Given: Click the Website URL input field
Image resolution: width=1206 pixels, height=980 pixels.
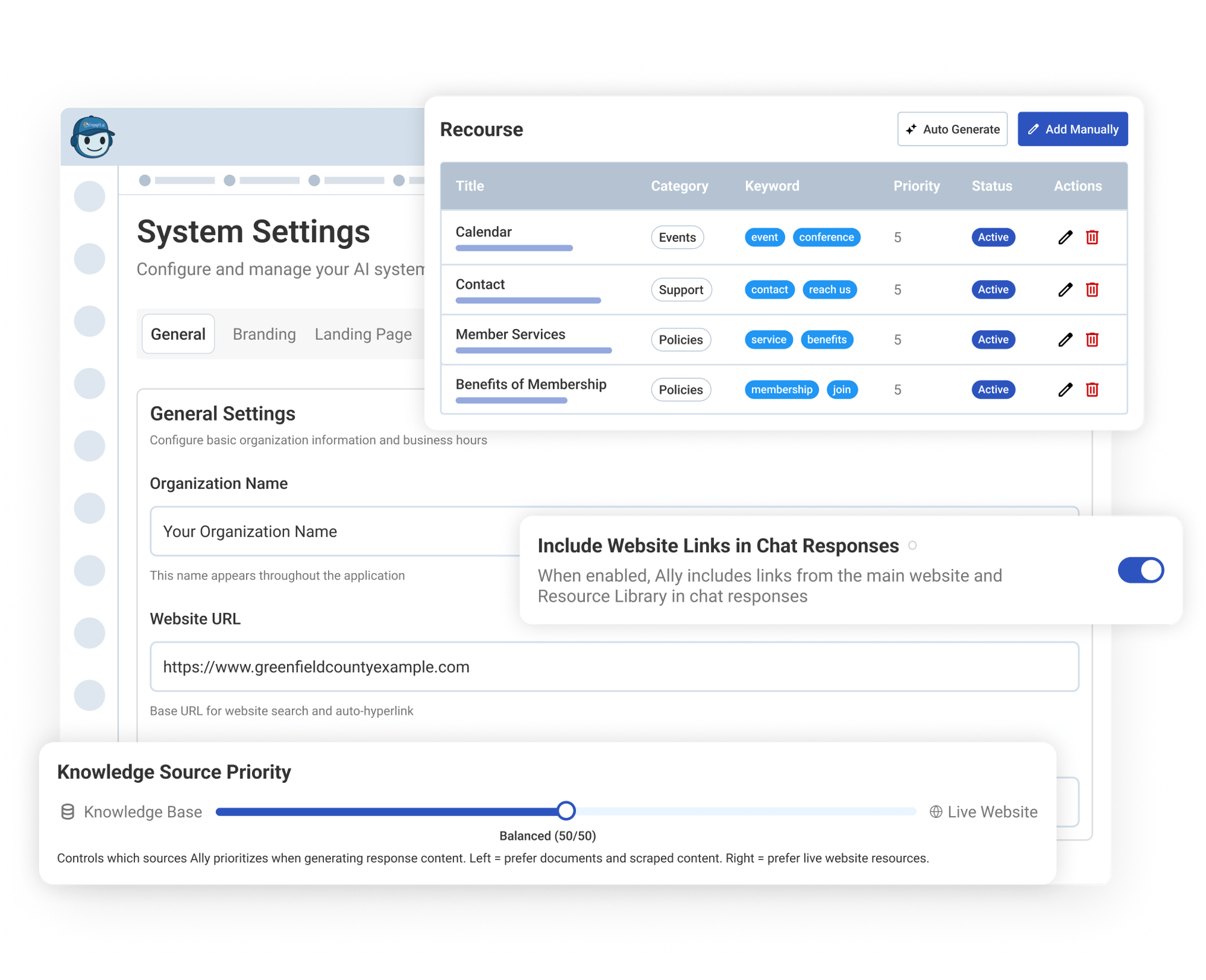Looking at the screenshot, I should pos(614,667).
